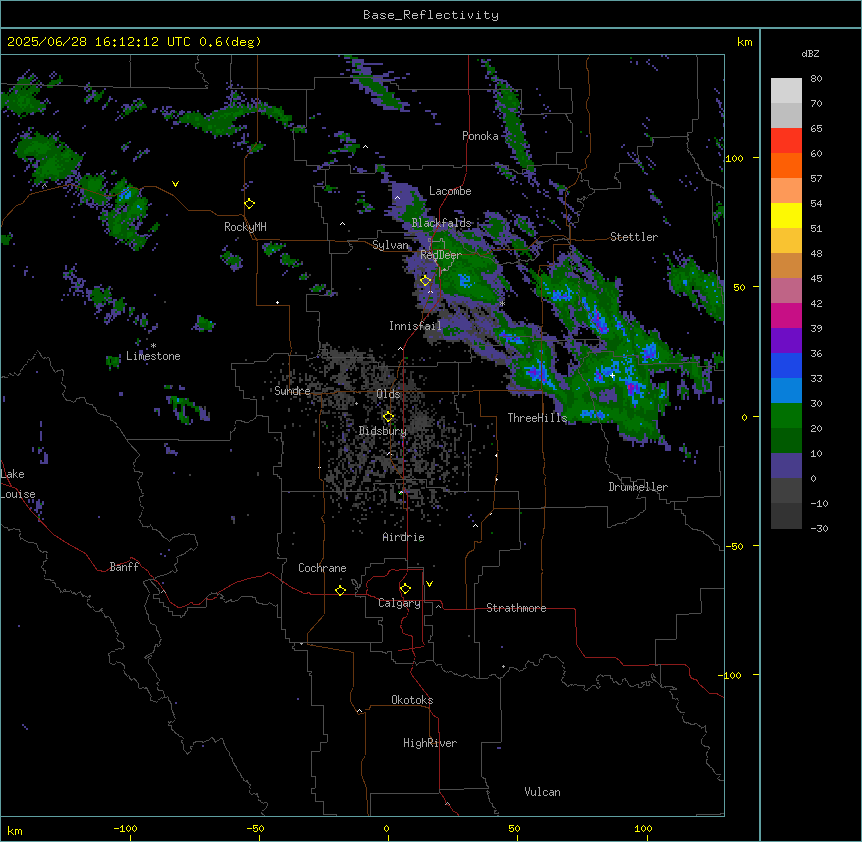Click the yellow V marker near Calgary
The image size is (862, 842).
click(x=429, y=584)
